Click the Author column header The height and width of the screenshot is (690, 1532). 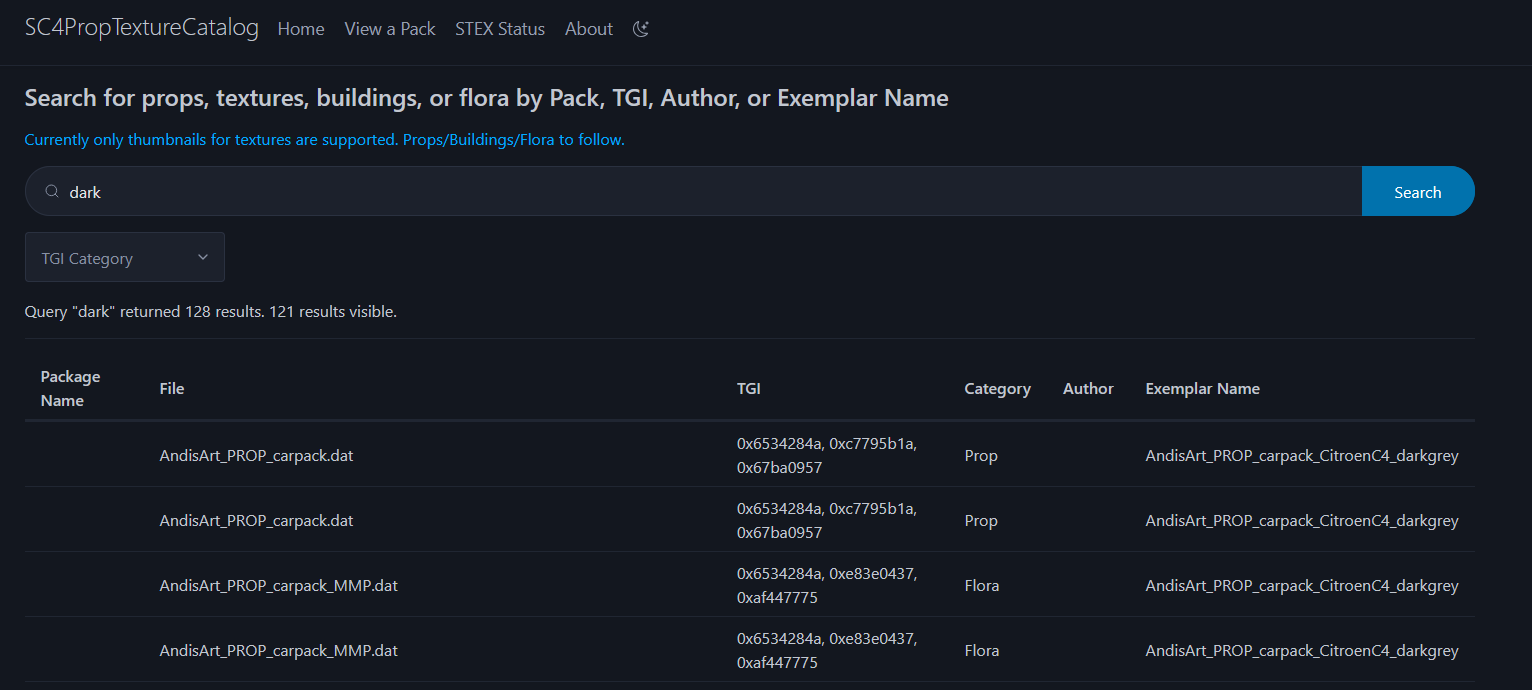point(1088,389)
